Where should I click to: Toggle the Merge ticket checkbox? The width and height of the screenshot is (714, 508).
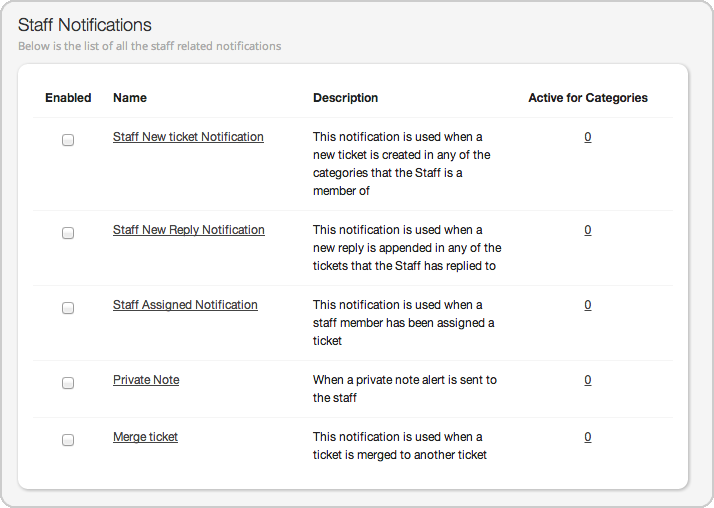68,440
